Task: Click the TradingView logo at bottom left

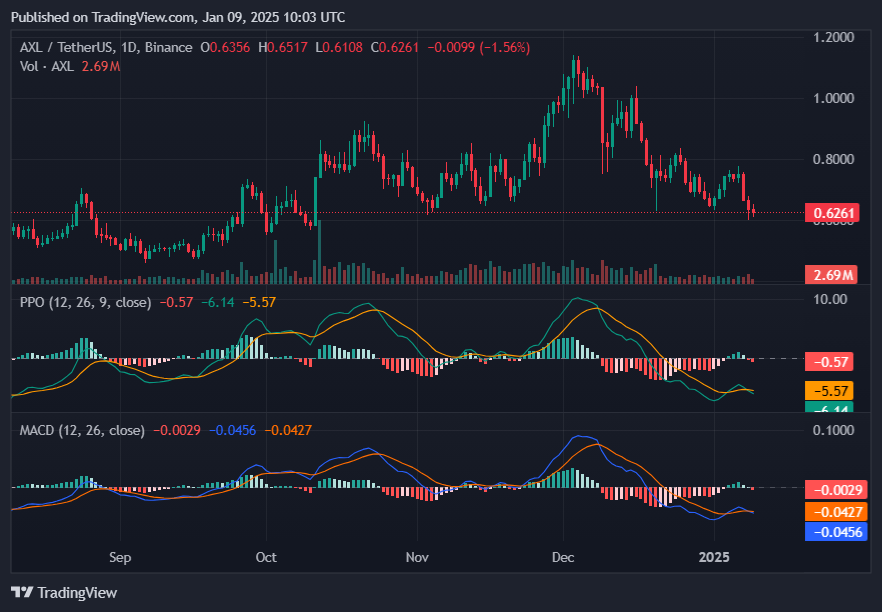Action: [64, 592]
